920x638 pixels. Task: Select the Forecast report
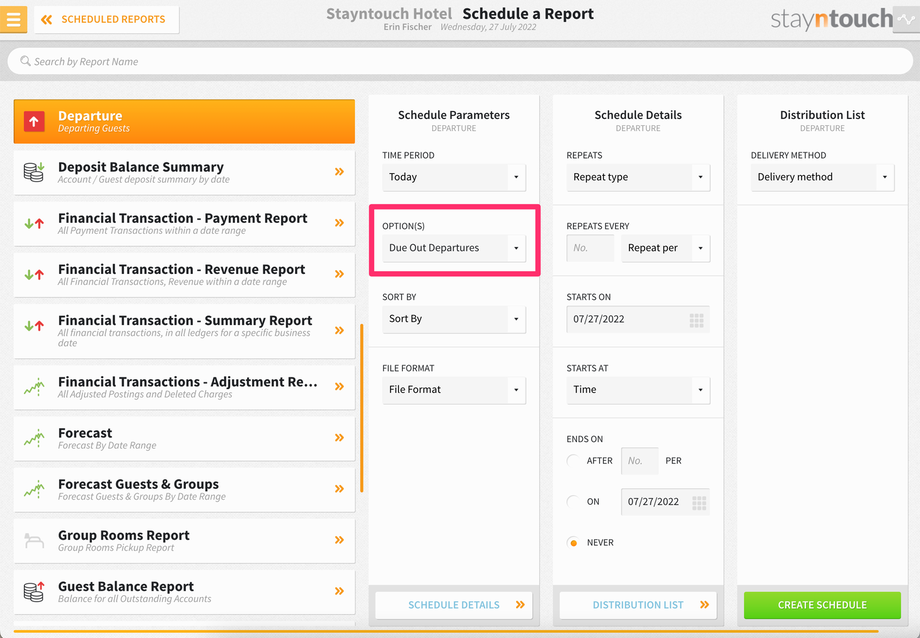point(184,438)
